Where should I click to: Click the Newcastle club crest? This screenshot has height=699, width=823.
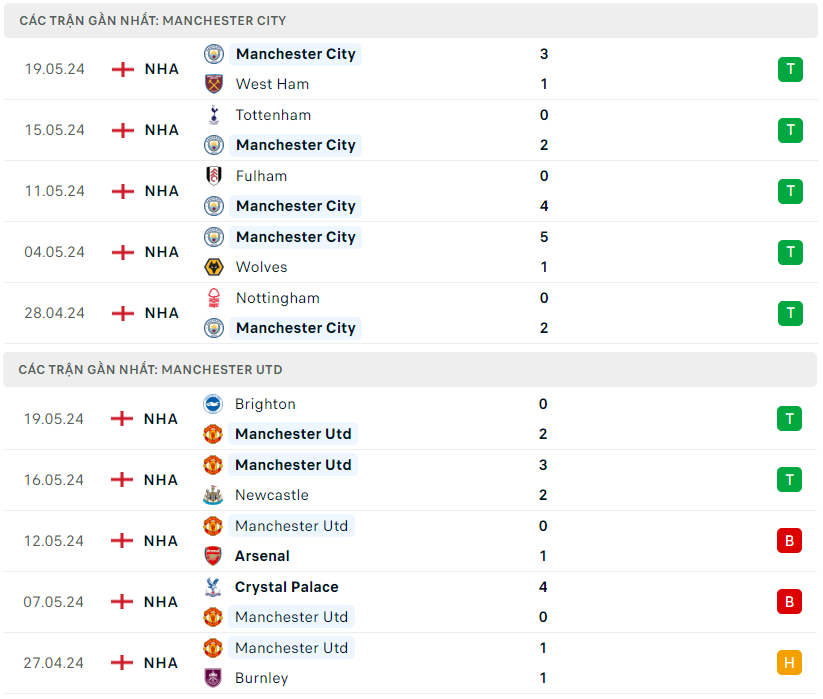point(212,495)
